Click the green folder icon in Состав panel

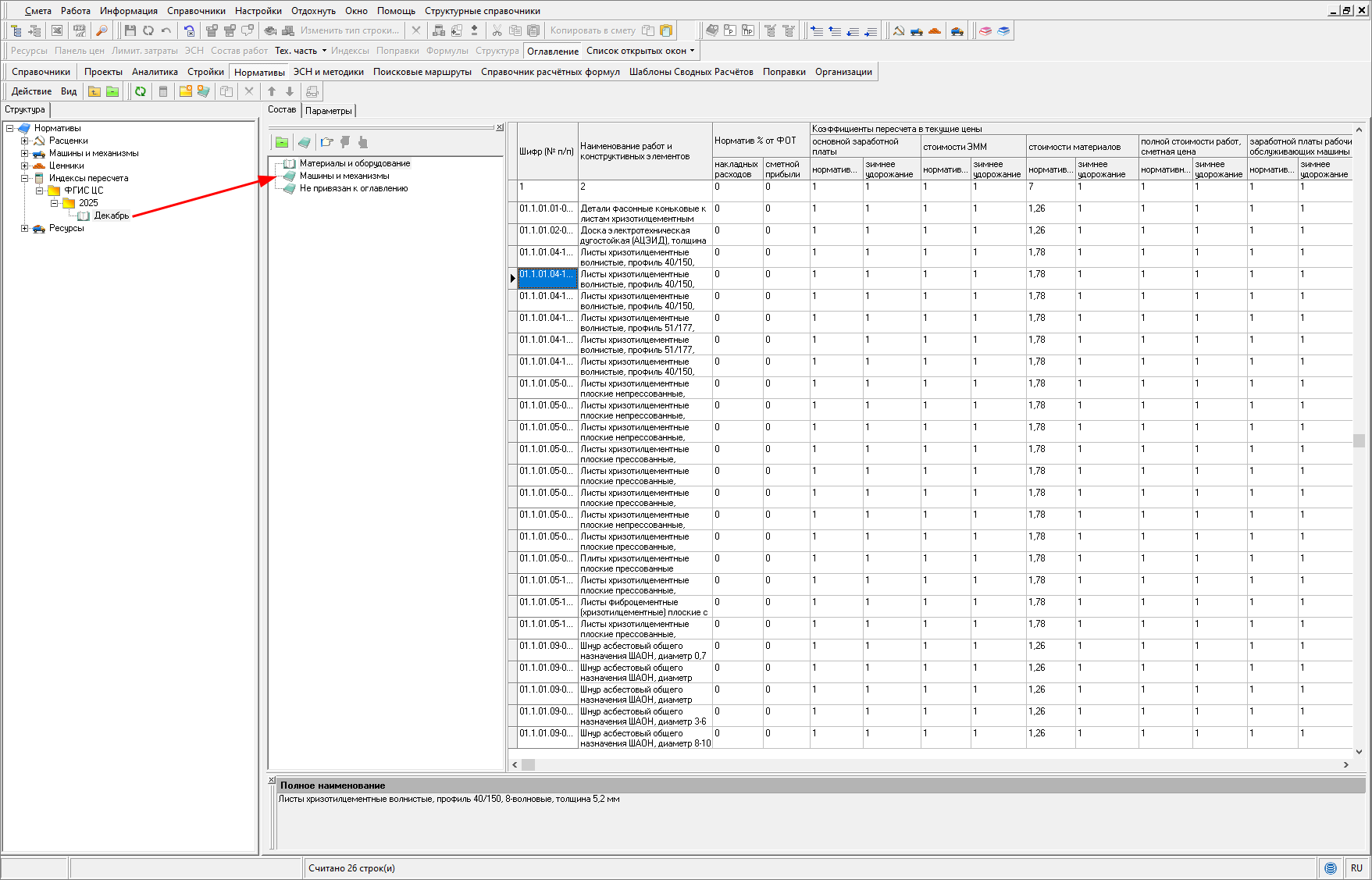click(282, 142)
